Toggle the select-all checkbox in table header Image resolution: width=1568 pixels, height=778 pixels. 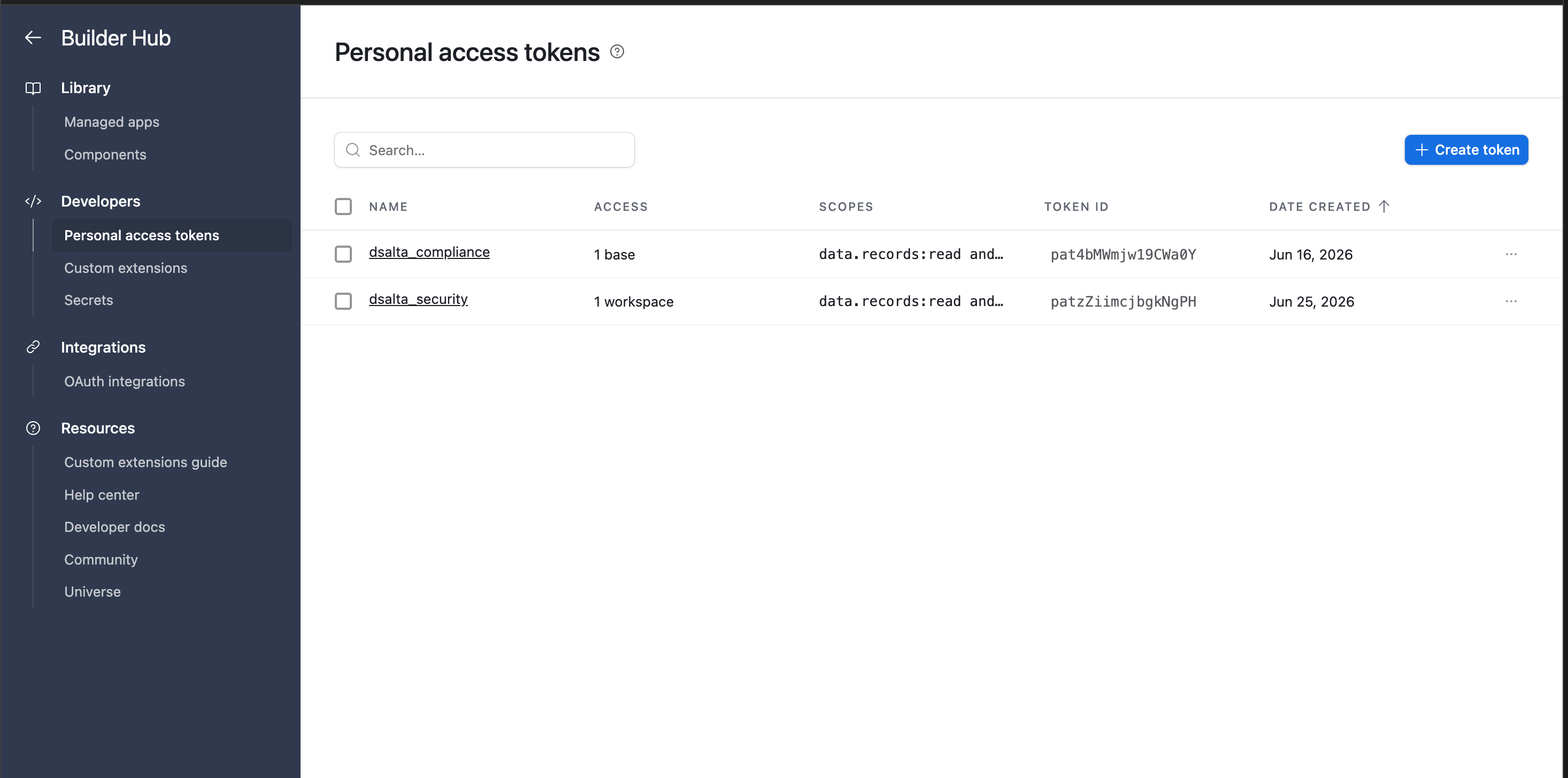click(343, 207)
